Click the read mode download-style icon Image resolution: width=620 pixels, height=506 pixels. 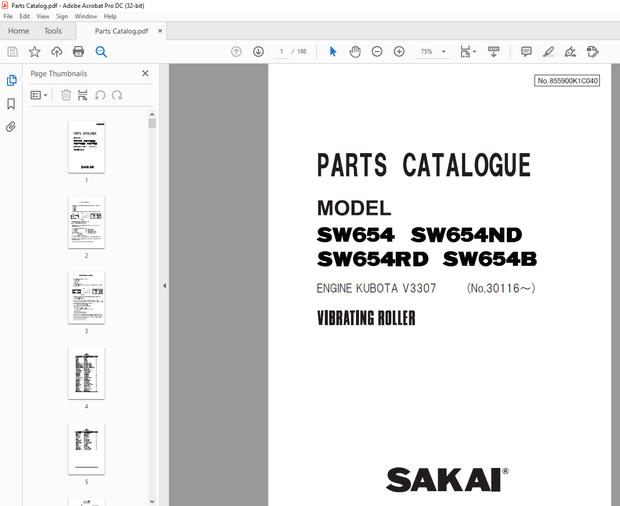(x=493, y=52)
